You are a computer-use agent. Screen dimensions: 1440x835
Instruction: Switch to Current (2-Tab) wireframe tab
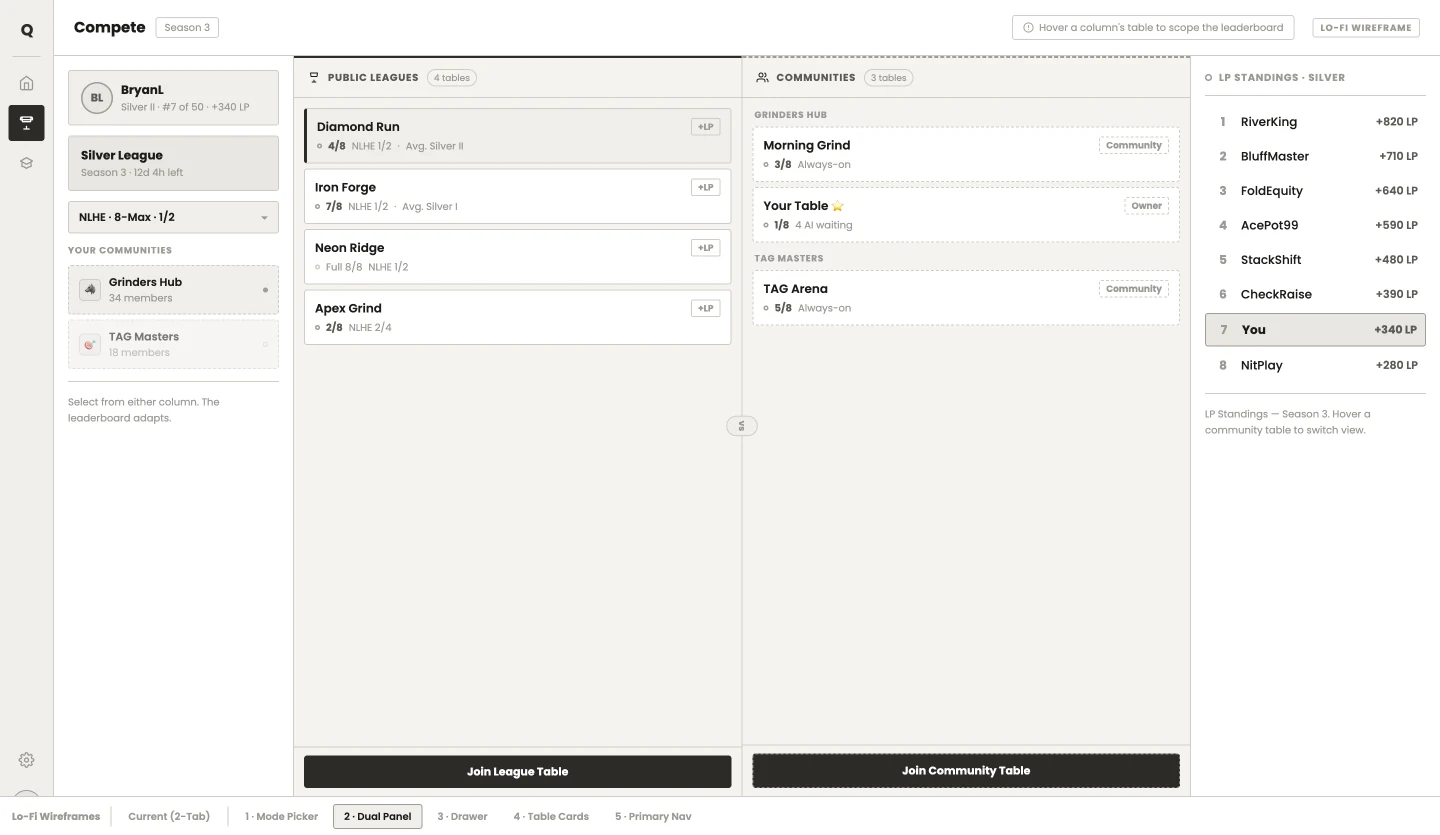coord(169,816)
